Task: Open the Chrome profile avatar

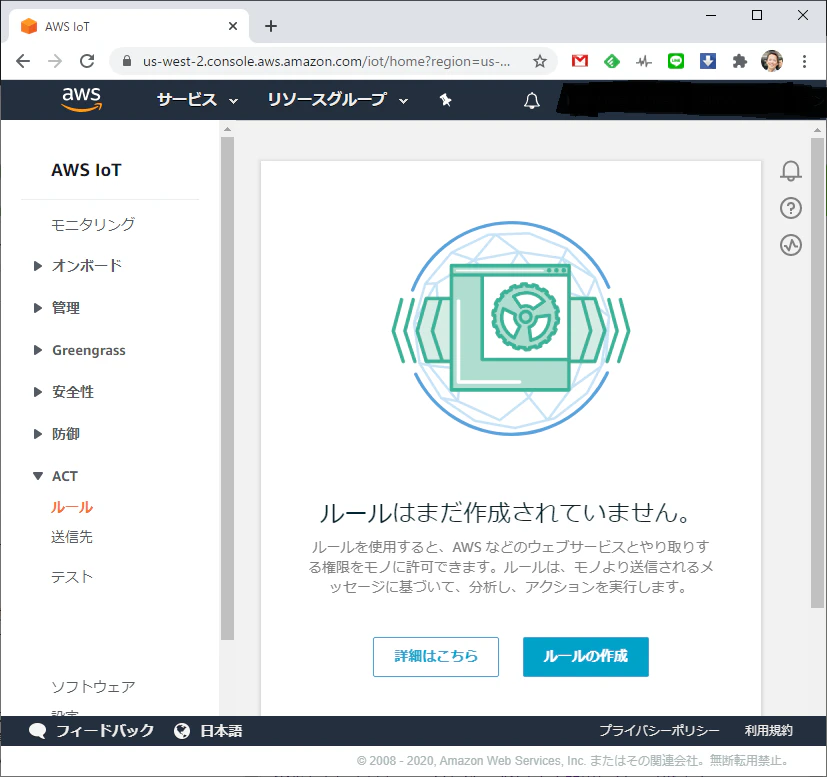Action: click(x=772, y=61)
